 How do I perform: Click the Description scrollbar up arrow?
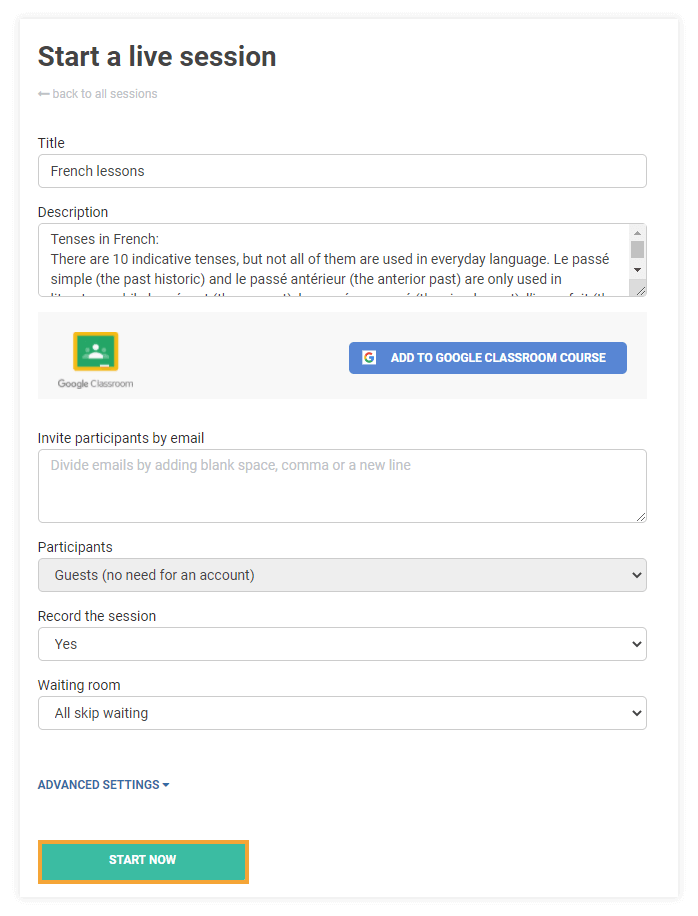(637, 233)
